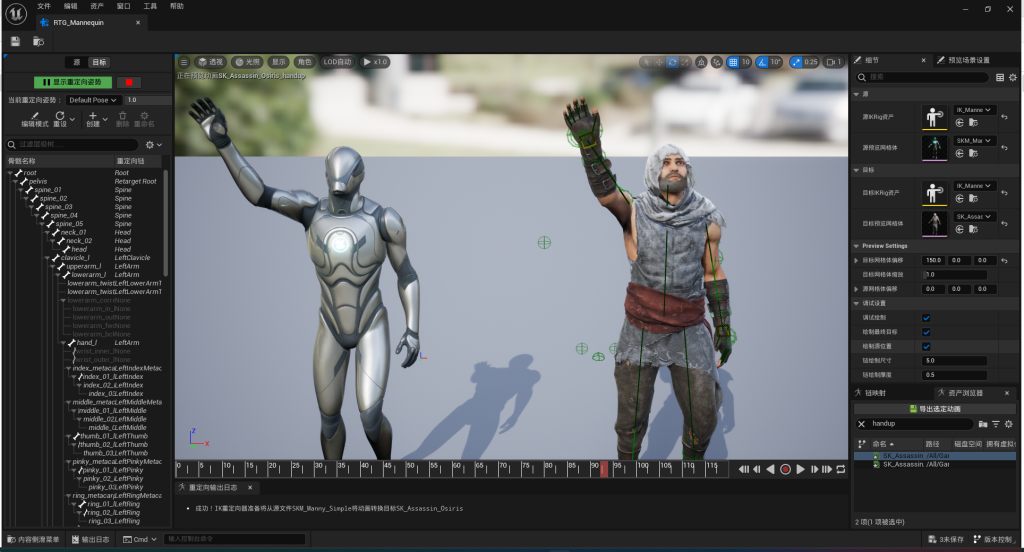Image resolution: width=1024 pixels, height=552 pixels.
Task: Open the viewport hamburger menu
Action: pos(184,62)
